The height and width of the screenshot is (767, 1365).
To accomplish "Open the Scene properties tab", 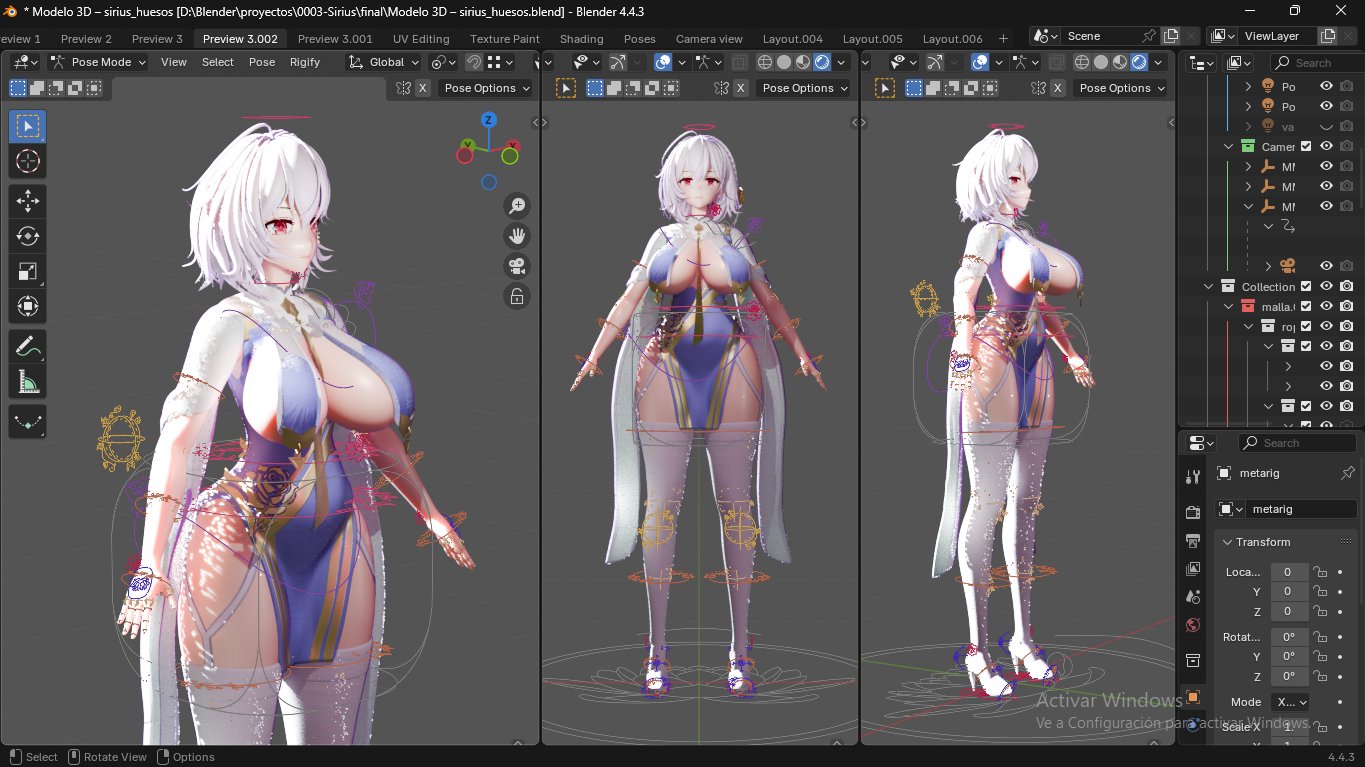I will tap(1193, 597).
